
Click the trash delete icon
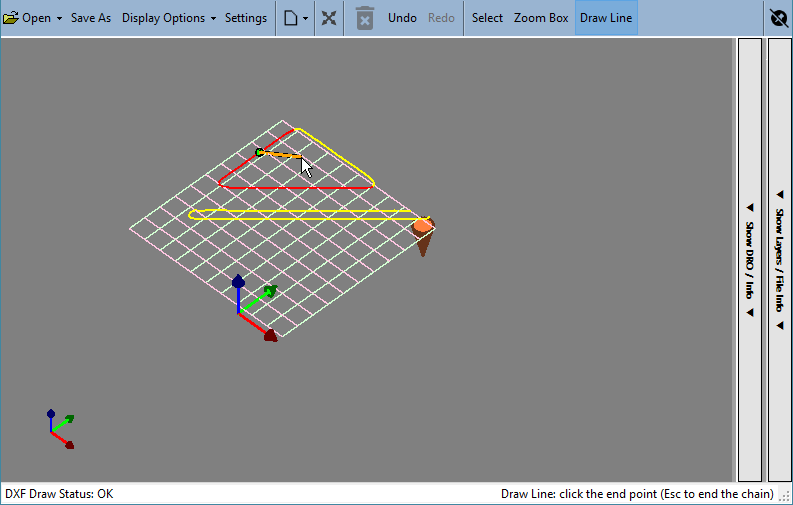coord(365,18)
